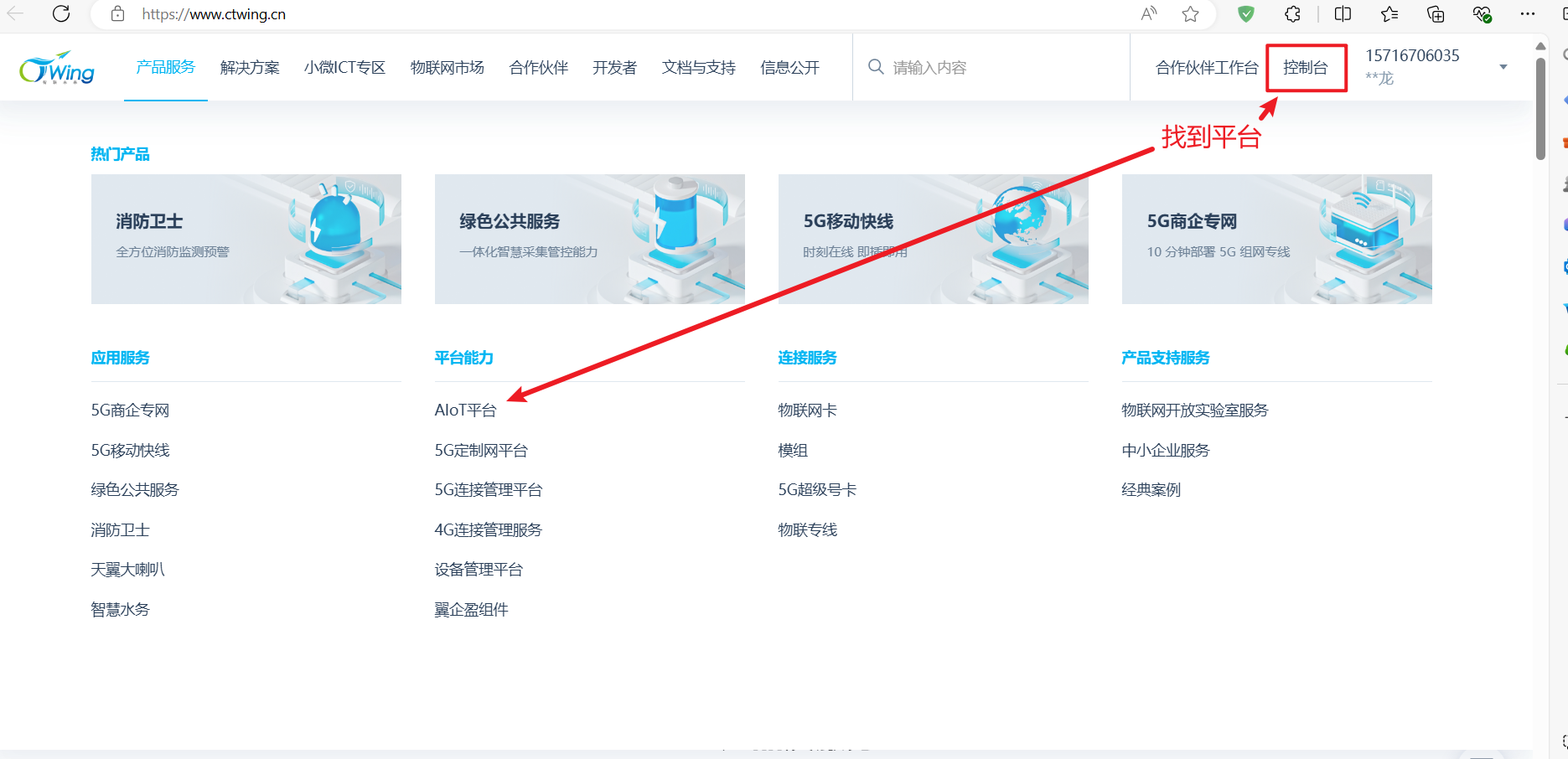
Task: Open 信息公开 menu
Action: [x=790, y=67]
